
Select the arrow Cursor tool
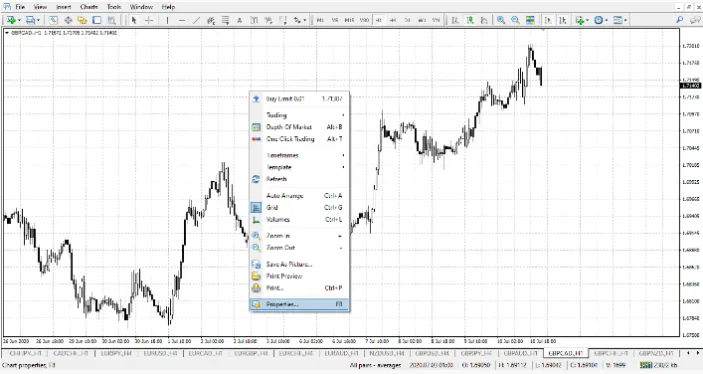(x=134, y=20)
